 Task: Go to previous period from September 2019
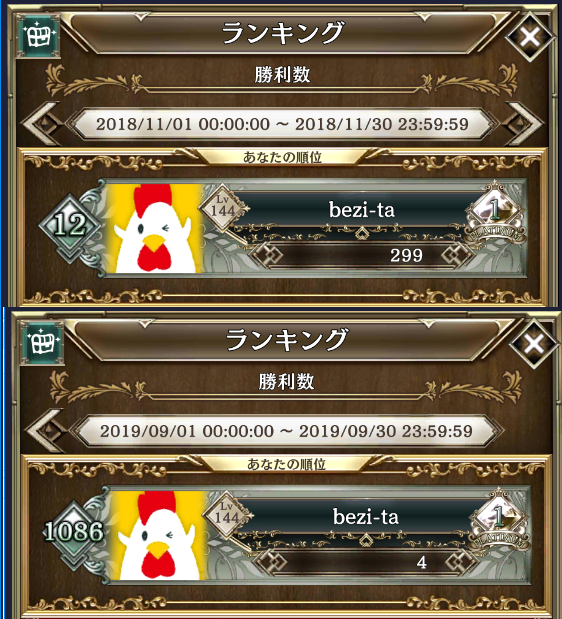46,431
